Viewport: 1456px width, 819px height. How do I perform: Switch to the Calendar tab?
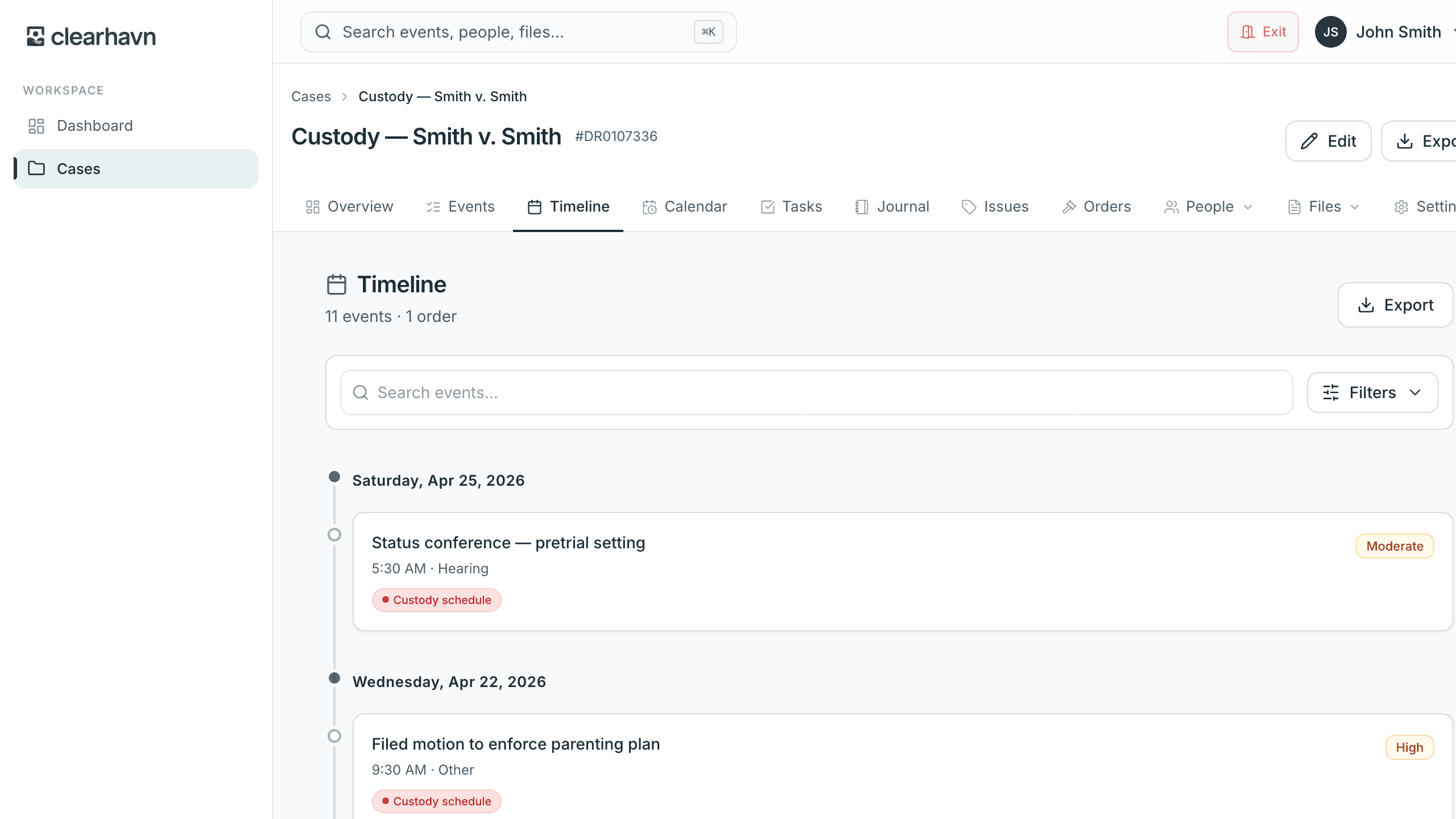coord(685,206)
